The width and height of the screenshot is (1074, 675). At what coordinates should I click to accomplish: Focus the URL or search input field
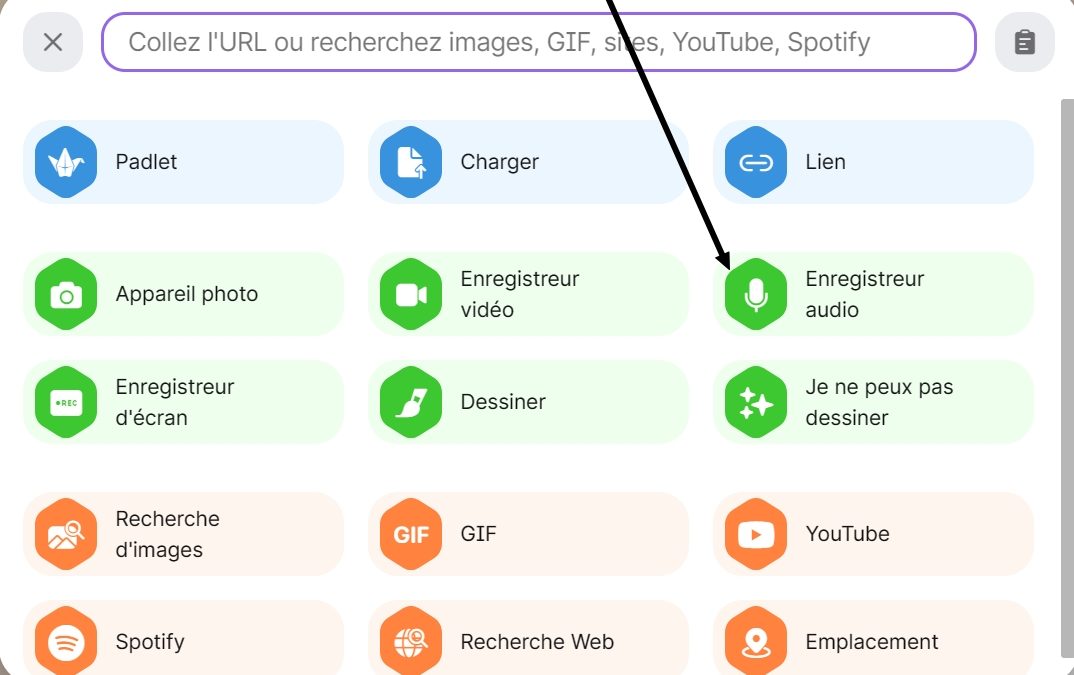pos(538,42)
